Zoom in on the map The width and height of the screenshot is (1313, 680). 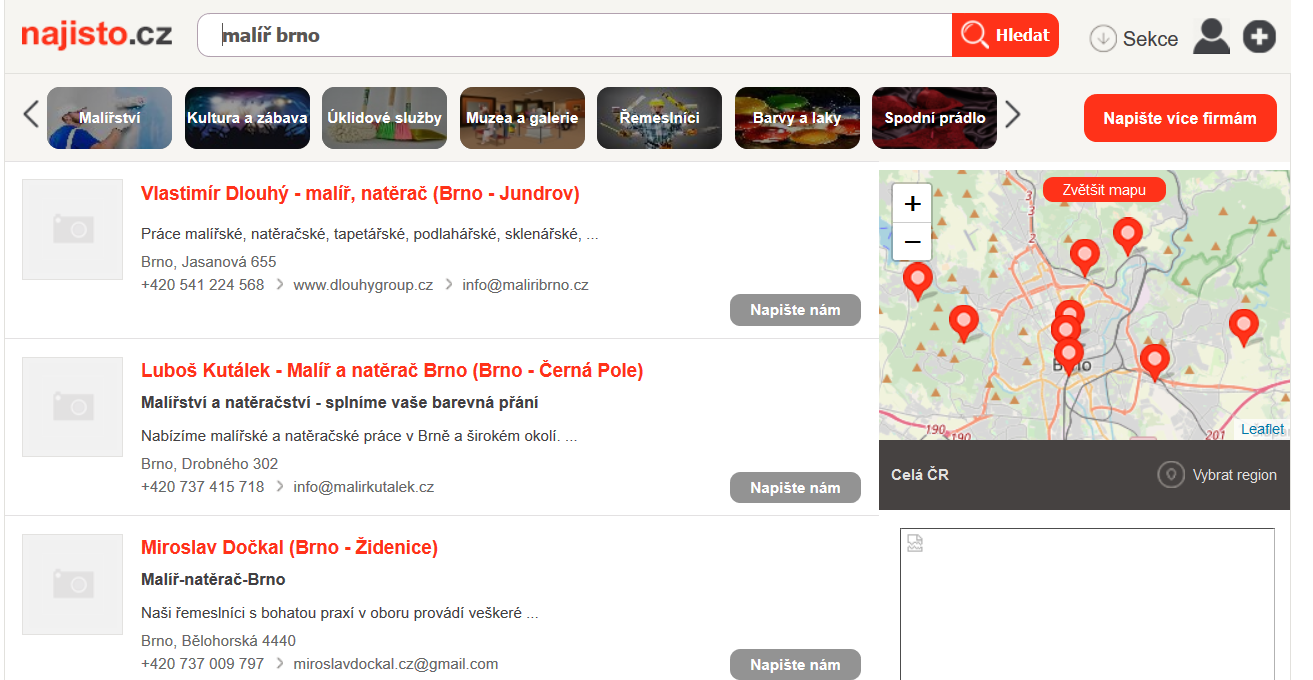912,204
